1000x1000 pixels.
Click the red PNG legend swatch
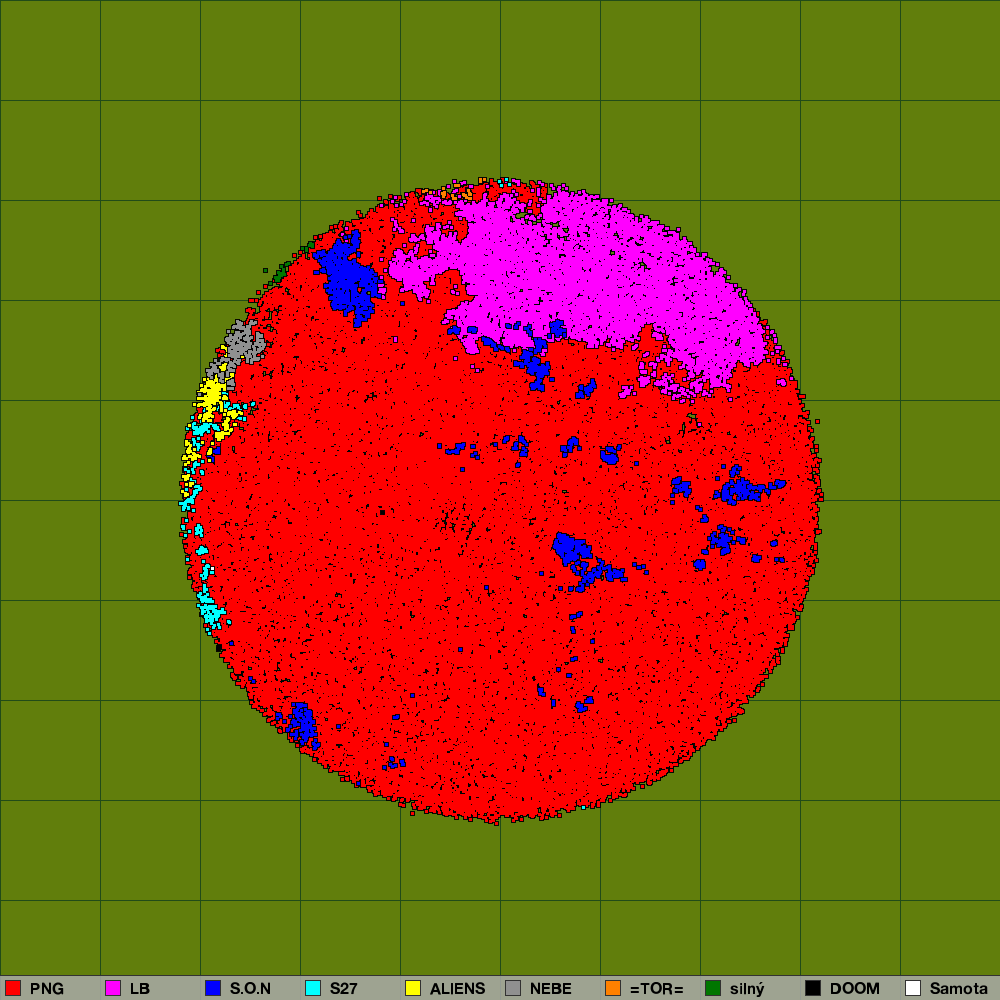coord(13,988)
